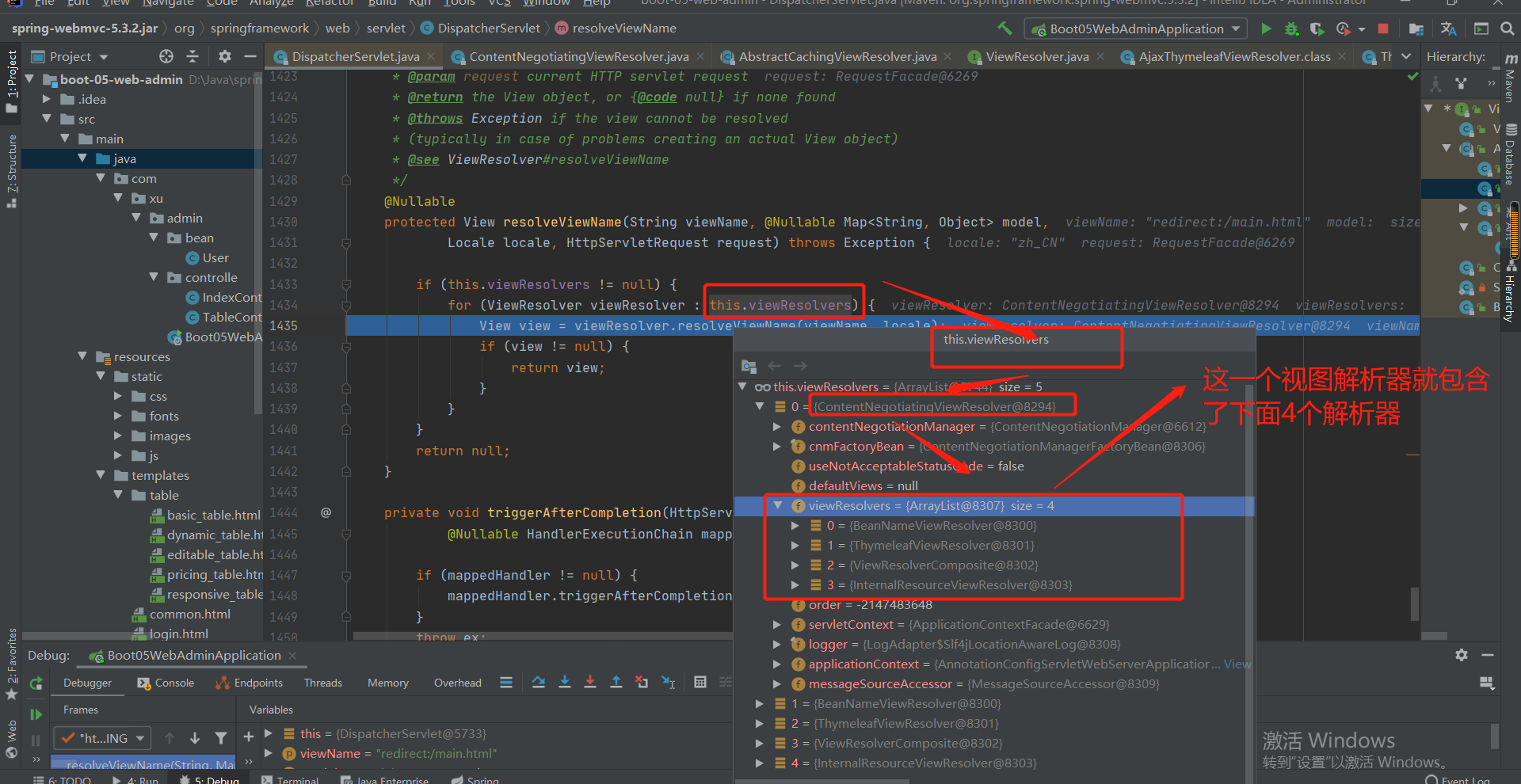Start debugging with the bug icon
Image resolution: width=1521 pixels, height=784 pixels.
tap(1291, 29)
